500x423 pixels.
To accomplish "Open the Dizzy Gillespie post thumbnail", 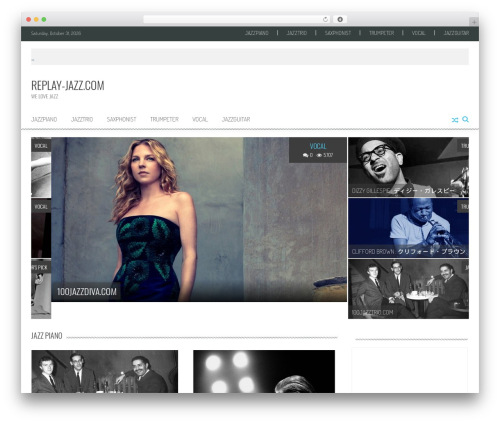I will pos(408,167).
